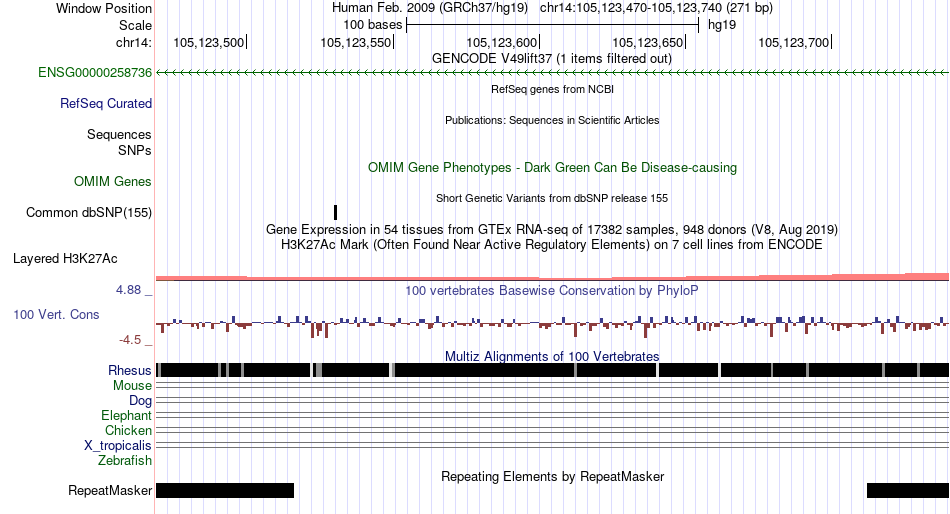The height and width of the screenshot is (514, 950).
Task: Click the black dbSNP variant tick mark
Action: pos(336,212)
